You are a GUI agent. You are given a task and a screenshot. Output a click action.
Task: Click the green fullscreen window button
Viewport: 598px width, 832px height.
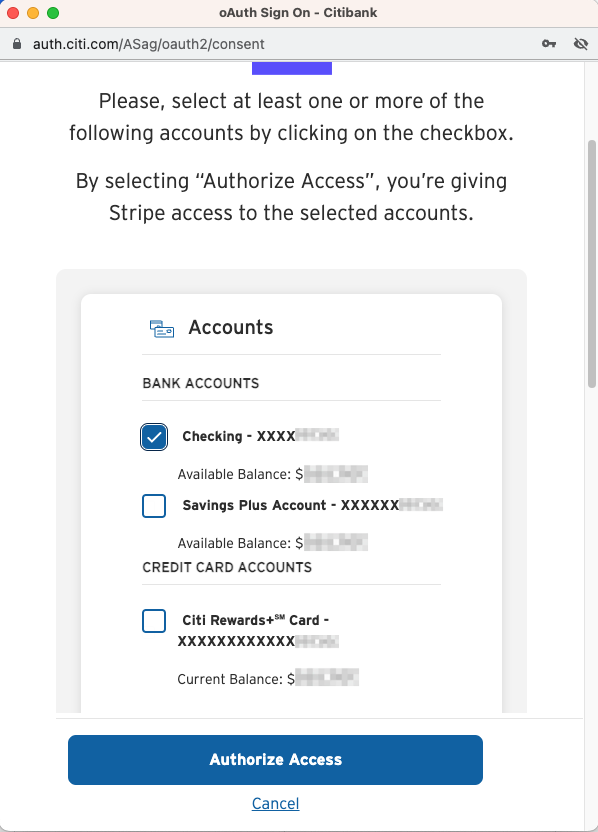[53, 13]
